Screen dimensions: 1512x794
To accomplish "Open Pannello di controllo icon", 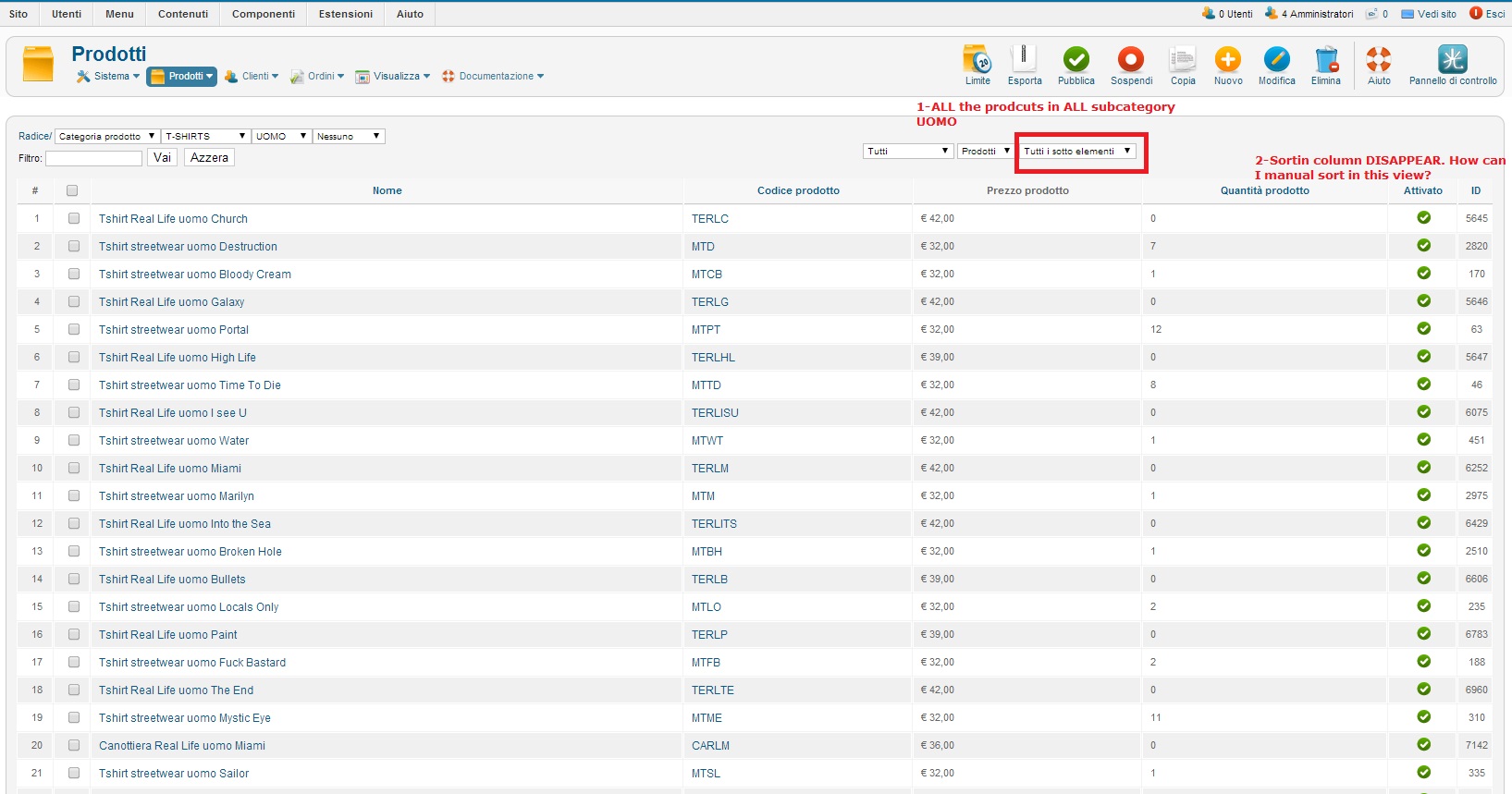I will (1452, 60).
